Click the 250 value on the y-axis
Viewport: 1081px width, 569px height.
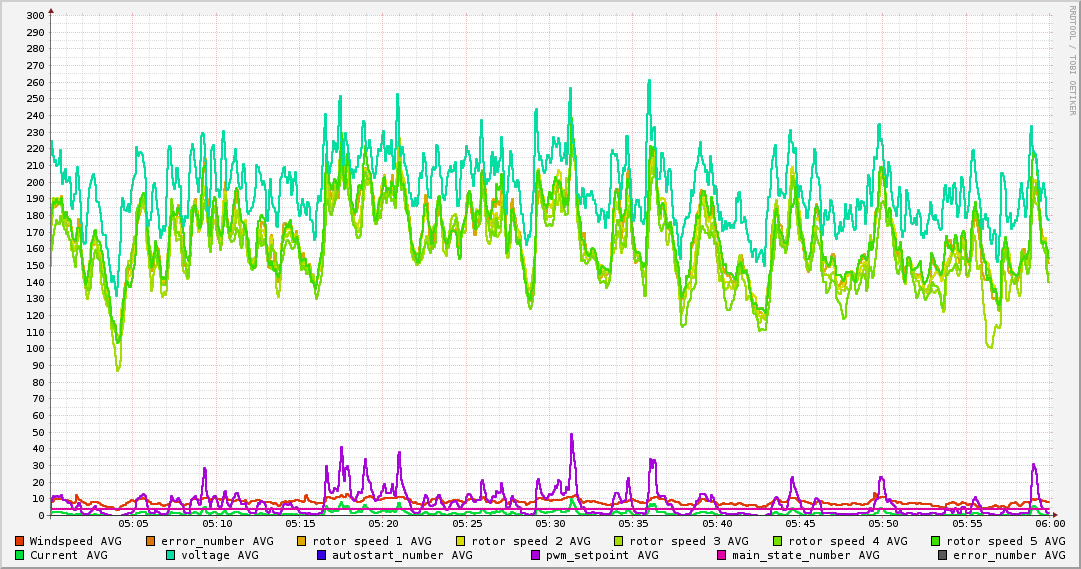[36, 99]
